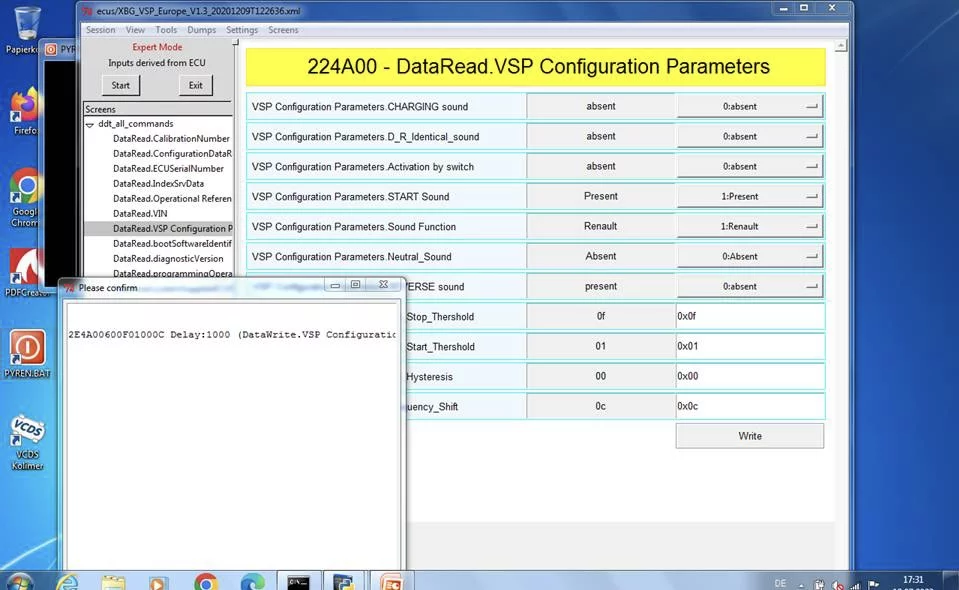Open the Sound Function 1:Renault dropdown

(750, 226)
